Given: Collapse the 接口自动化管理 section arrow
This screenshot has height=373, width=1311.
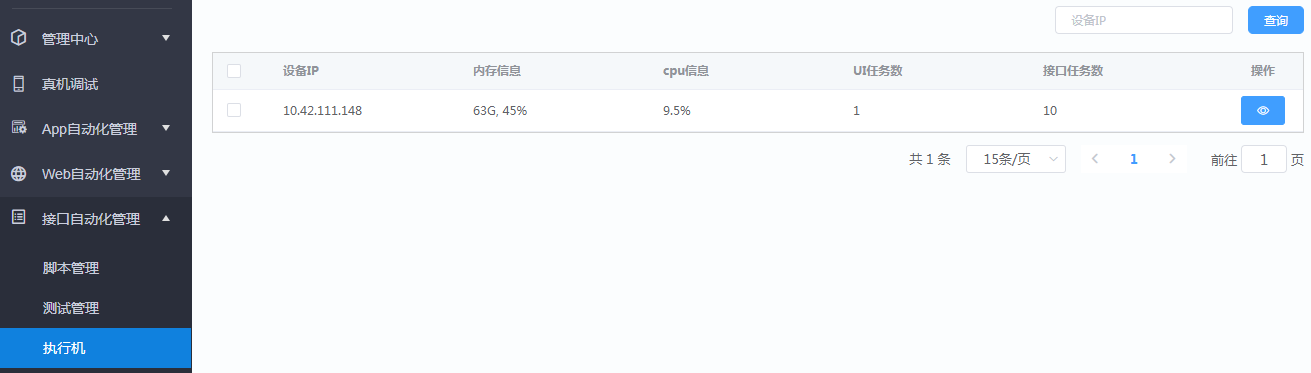Looking at the screenshot, I should click(166, 217).
